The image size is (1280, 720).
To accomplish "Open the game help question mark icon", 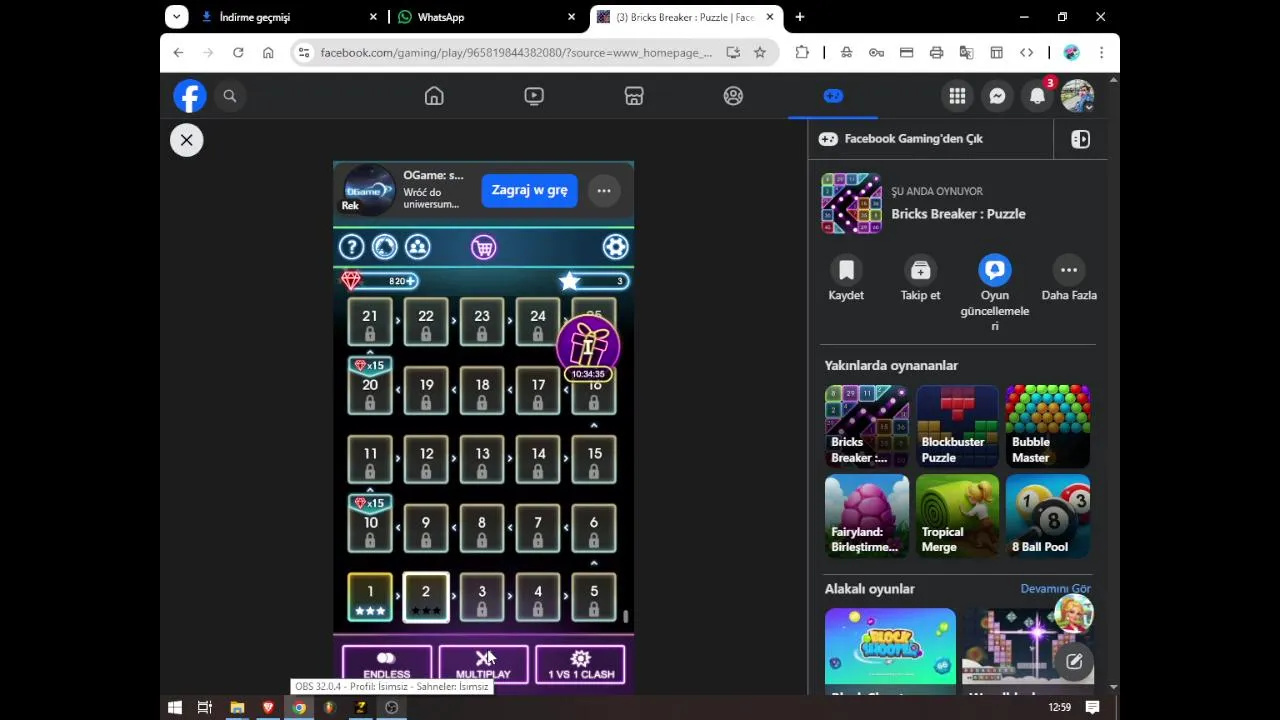I will (x=351, y=247).
